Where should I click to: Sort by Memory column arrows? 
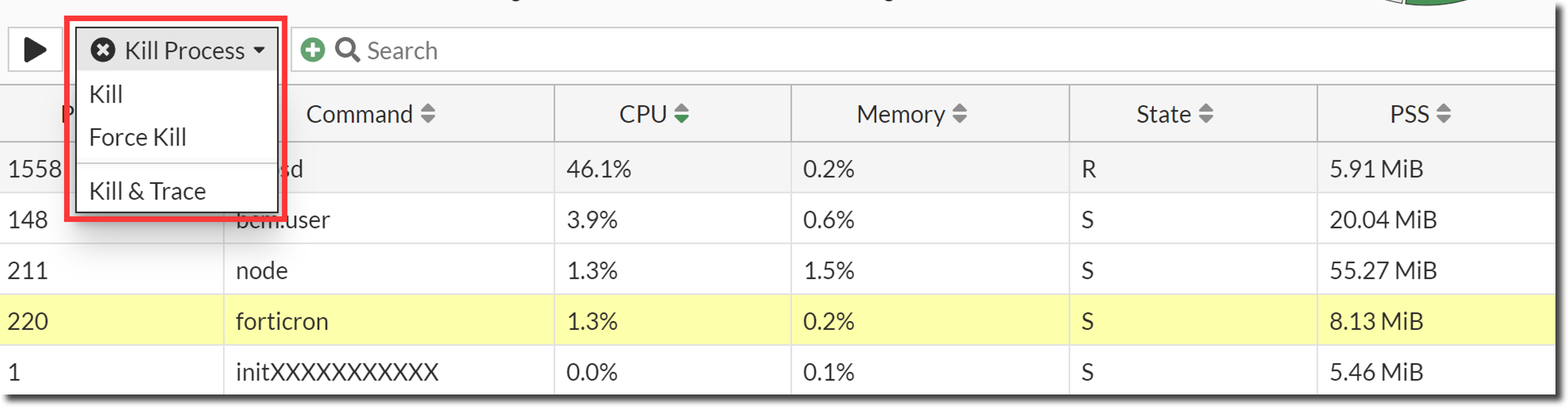click(x=959, y=114)
